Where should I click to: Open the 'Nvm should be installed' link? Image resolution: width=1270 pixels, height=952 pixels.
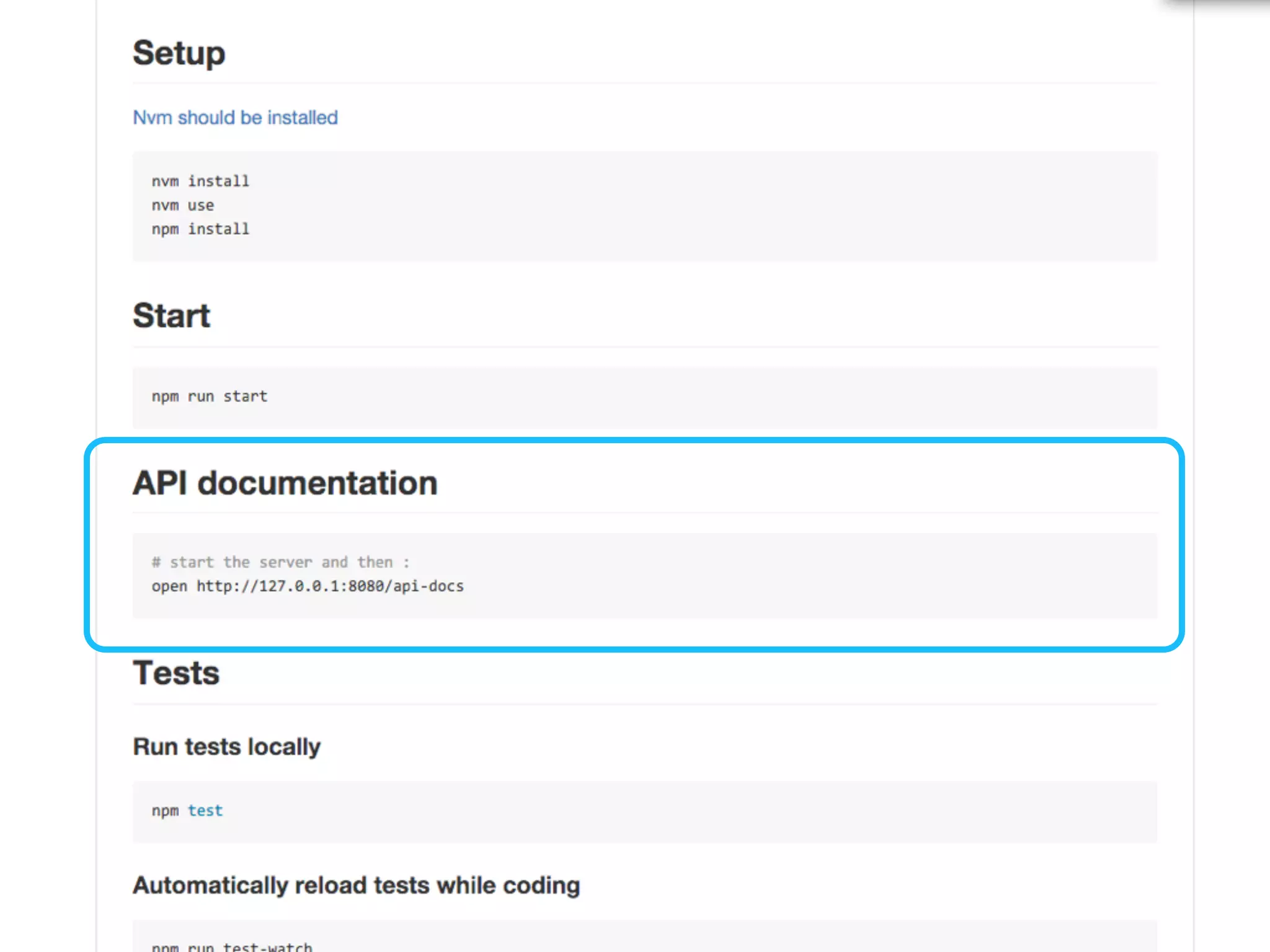235,117
